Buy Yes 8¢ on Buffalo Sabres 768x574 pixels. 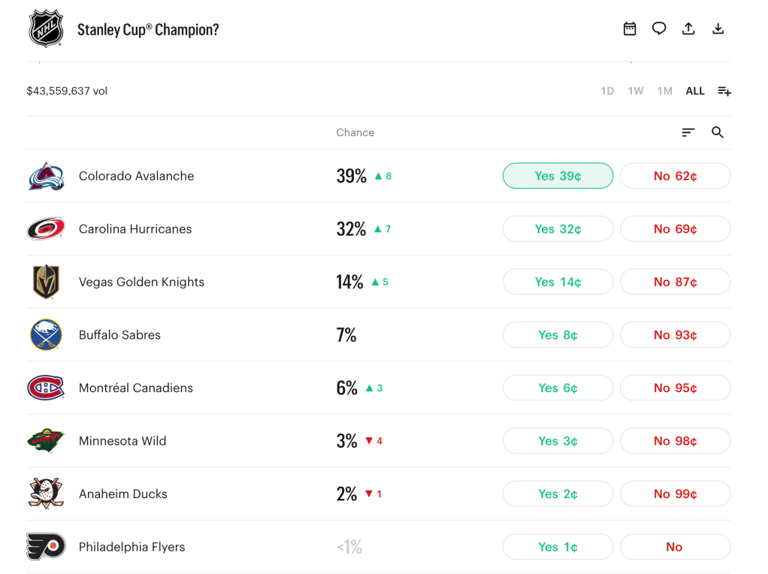tap(558, 335)
